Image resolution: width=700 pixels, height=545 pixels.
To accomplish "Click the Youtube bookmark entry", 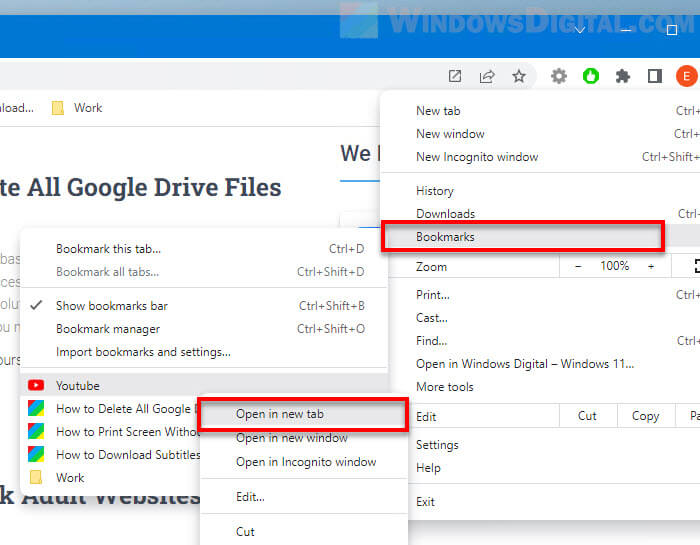I will coord(204,386).
